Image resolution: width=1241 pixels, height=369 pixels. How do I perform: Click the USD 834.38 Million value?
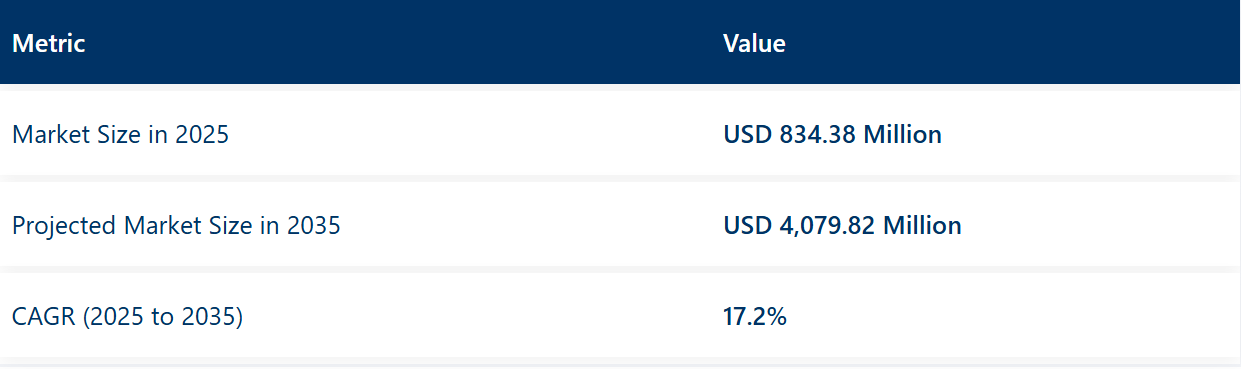pyautogui.click(x=832, y=134)
